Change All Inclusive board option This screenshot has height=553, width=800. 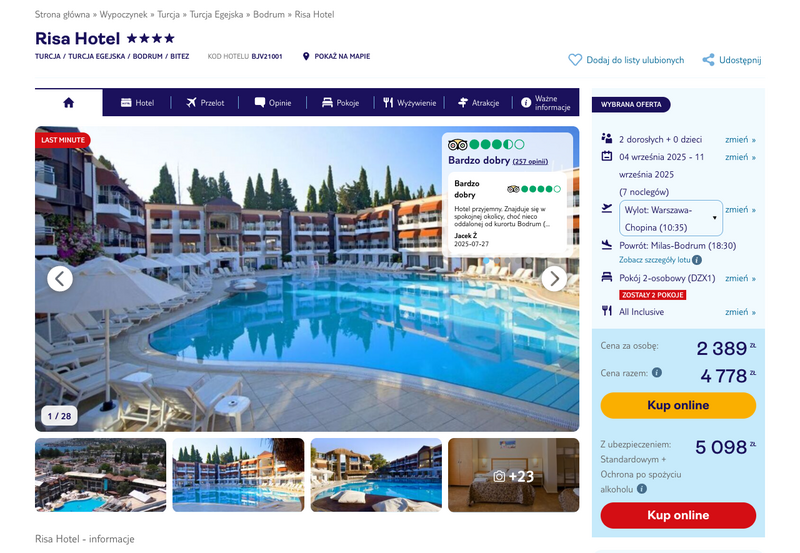click(x=740, y=312)
